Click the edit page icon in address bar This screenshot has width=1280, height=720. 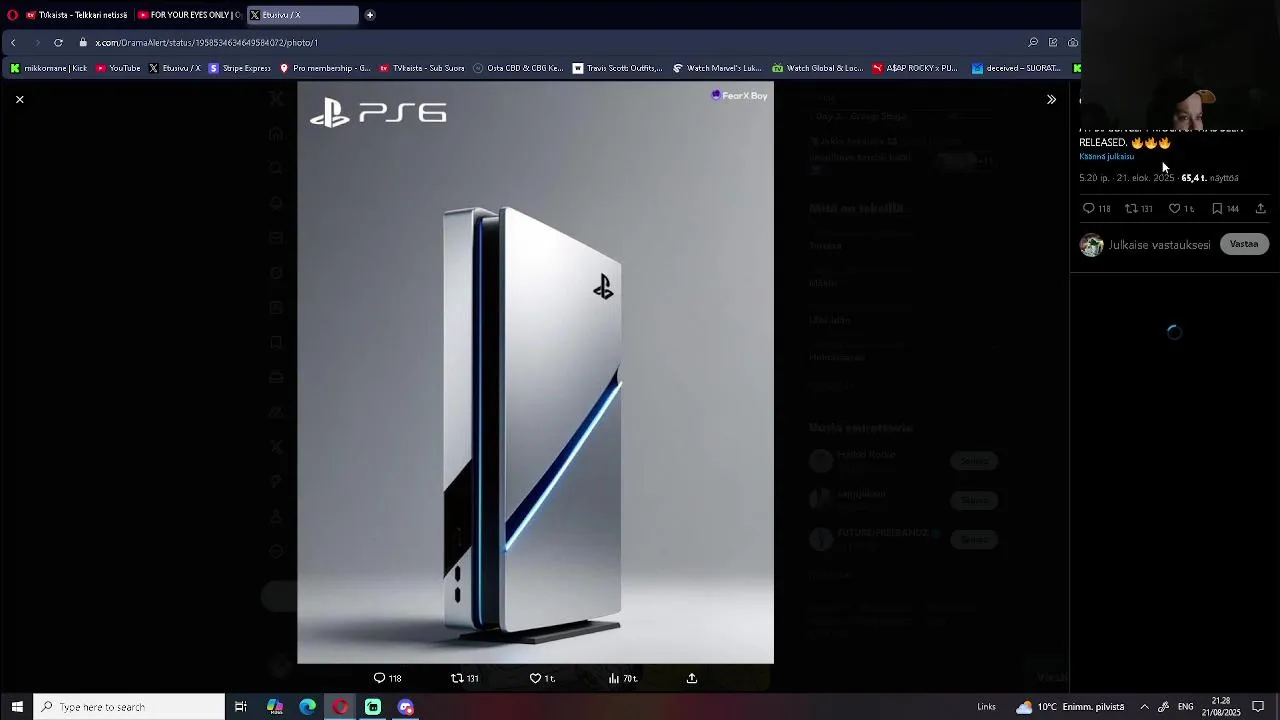1053,42
